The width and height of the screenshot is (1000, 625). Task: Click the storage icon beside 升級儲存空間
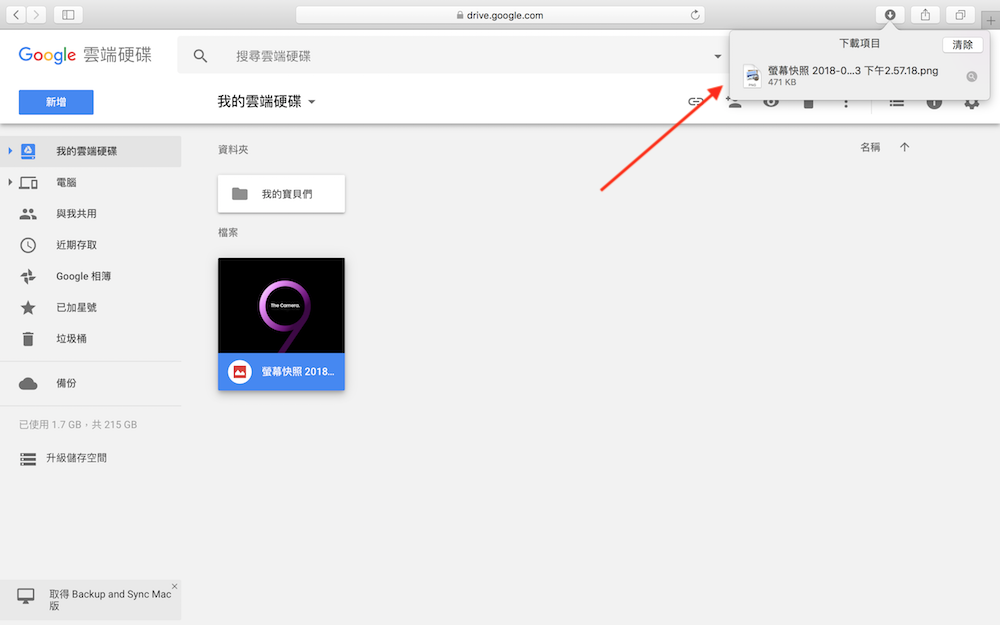pos(28,459)
